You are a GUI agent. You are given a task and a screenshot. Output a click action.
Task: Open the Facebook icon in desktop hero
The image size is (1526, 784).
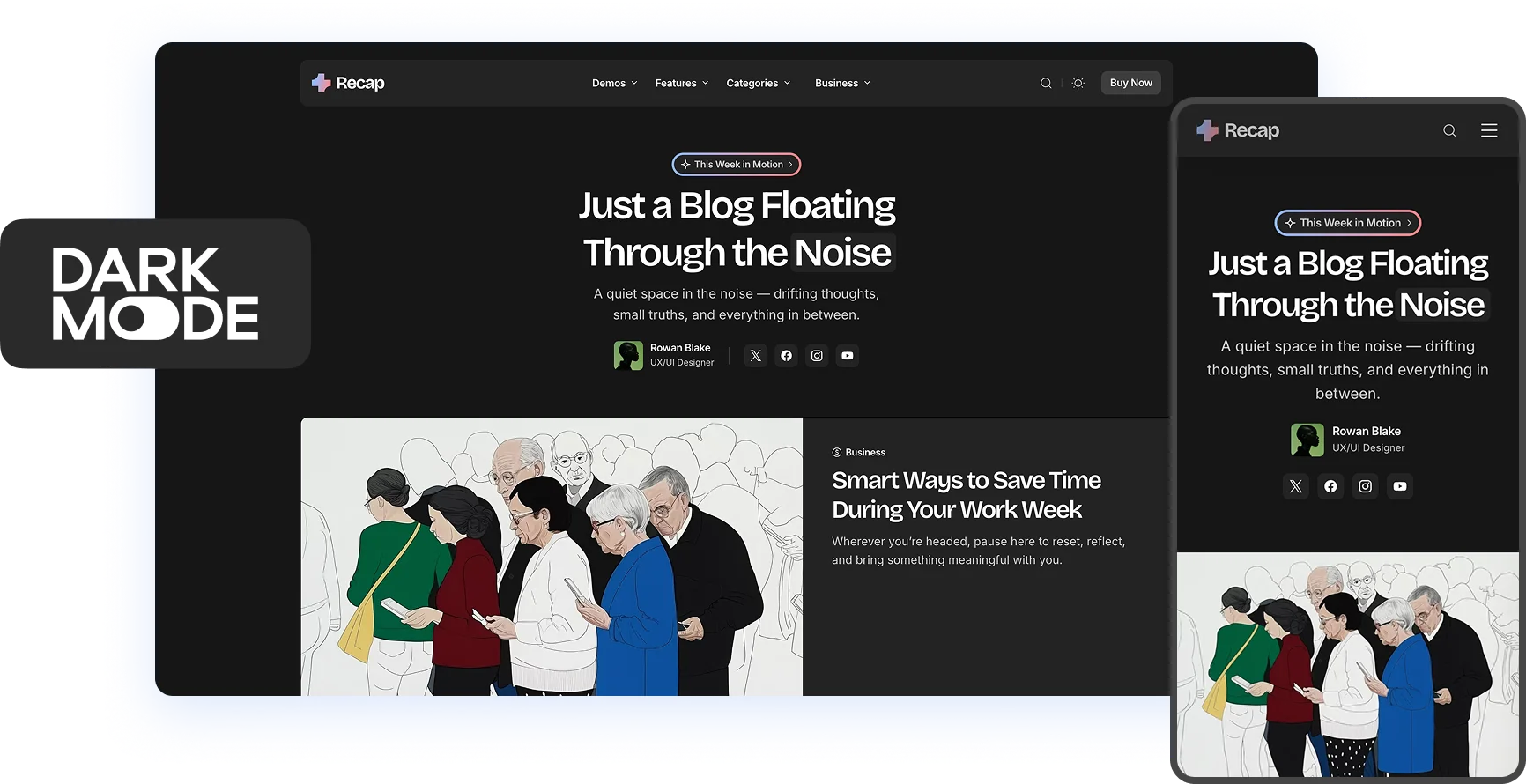click(786, 356)
